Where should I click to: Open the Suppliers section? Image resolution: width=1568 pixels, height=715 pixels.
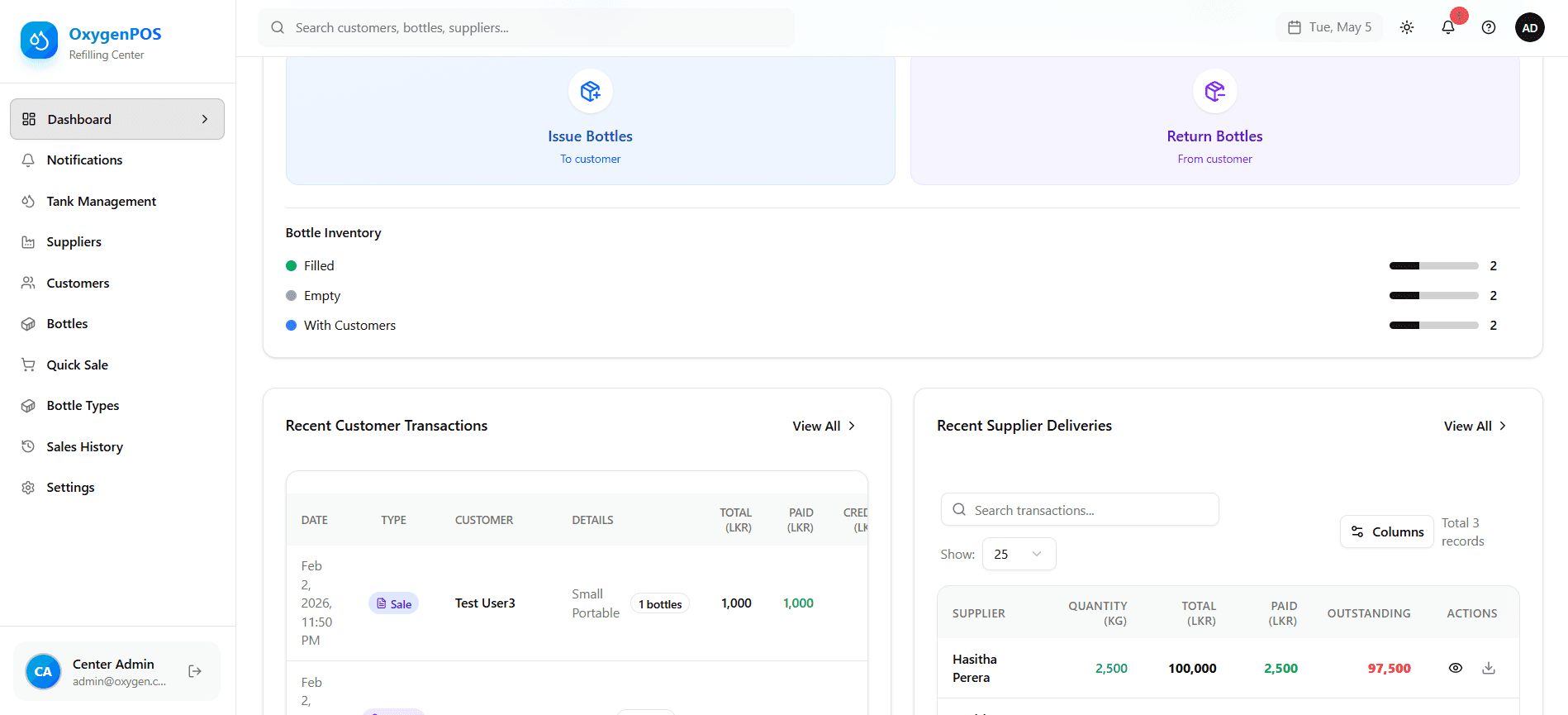[x=117, y=242]
